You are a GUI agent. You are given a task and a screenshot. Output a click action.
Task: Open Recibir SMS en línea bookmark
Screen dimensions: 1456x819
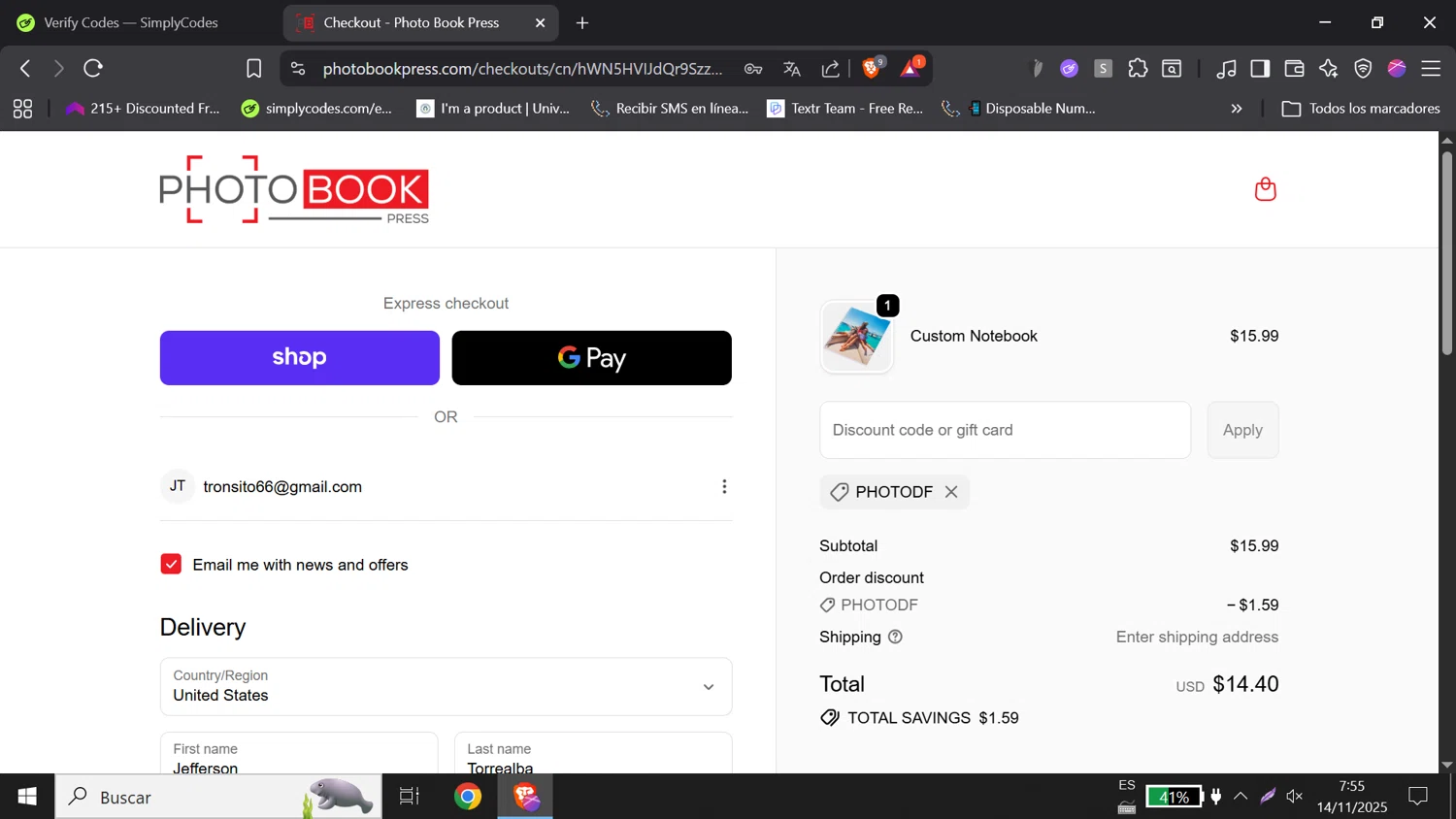671,109
